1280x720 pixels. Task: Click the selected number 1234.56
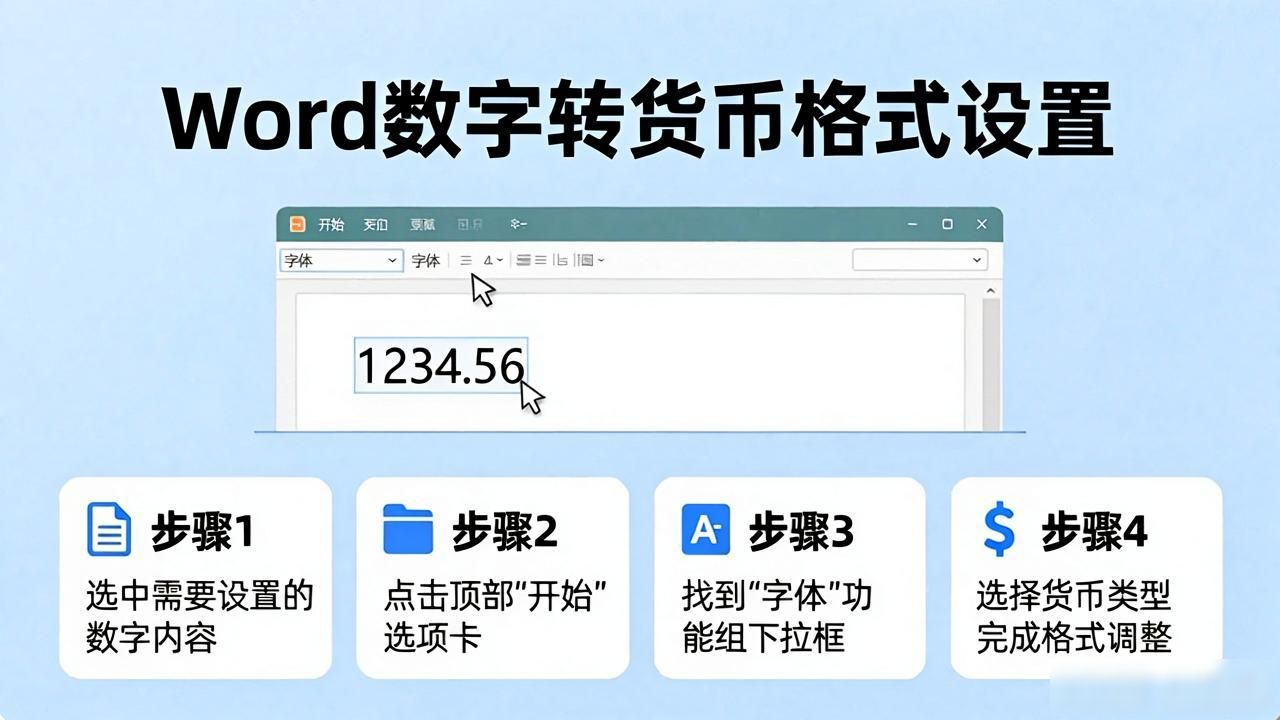[441, 366]
